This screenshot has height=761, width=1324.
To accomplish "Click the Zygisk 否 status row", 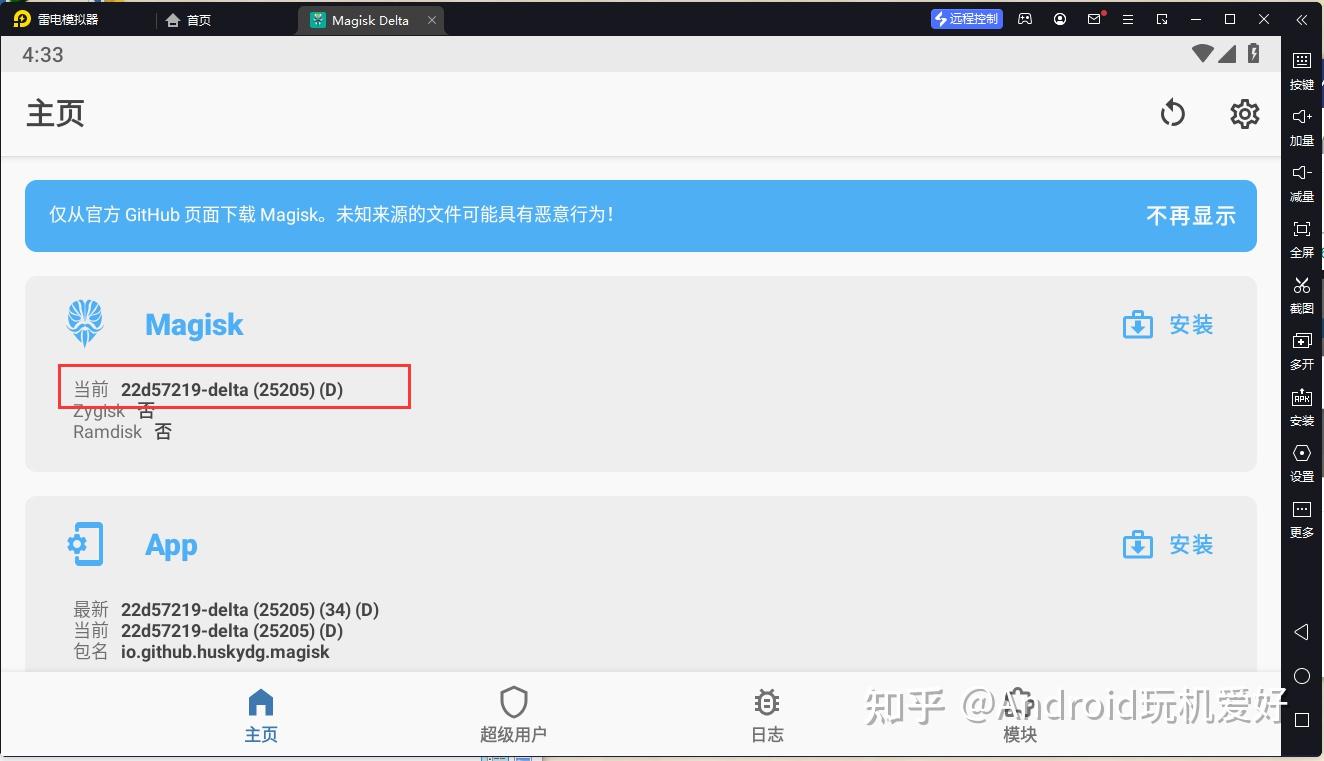I will [114, 411].
